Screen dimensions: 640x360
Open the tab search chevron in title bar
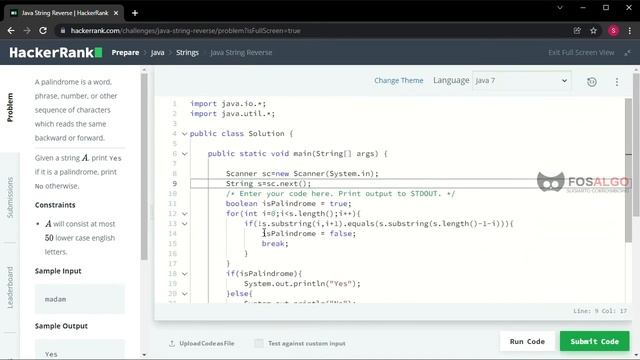pos(560,8)
